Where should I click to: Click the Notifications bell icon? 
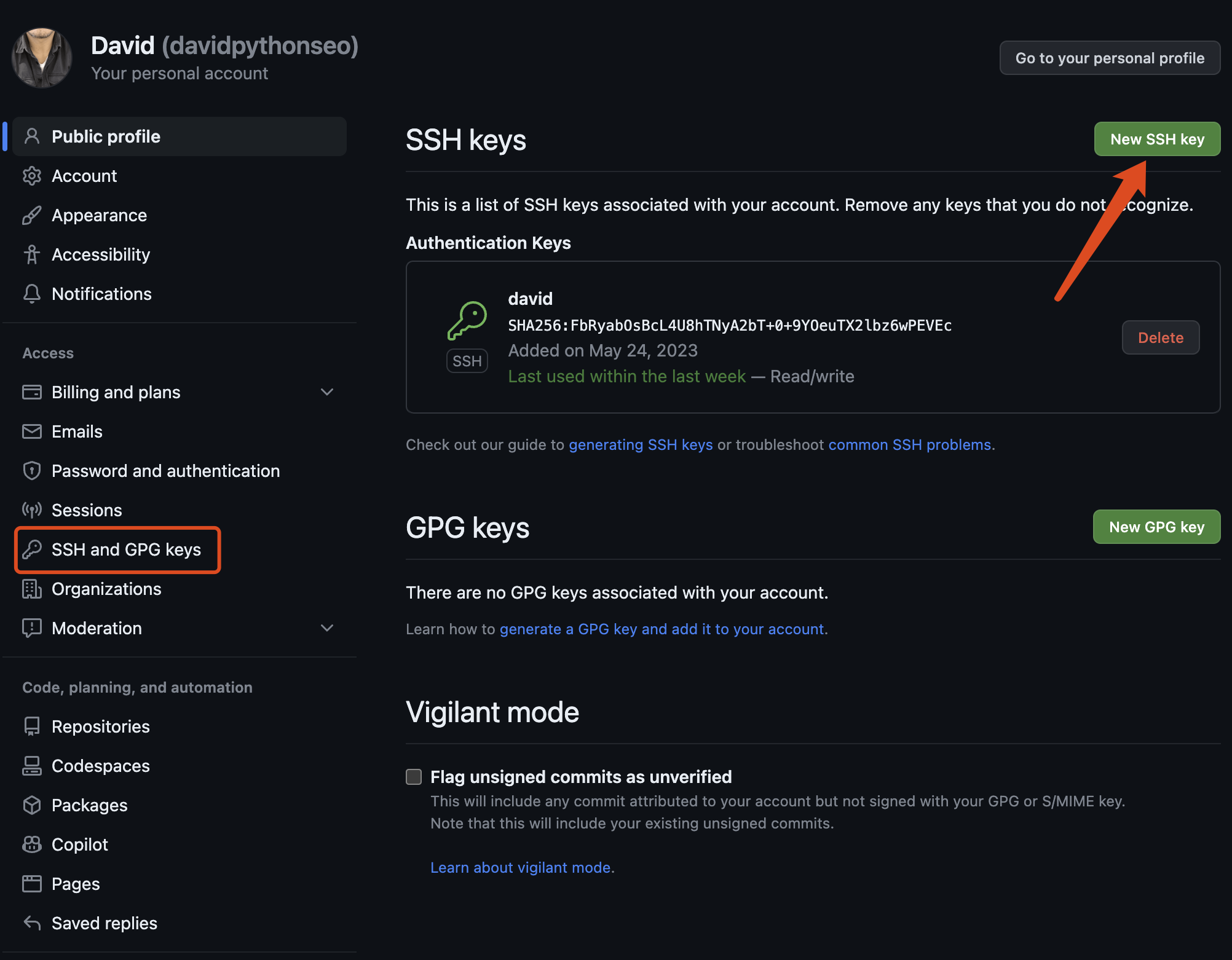(32, 294)
